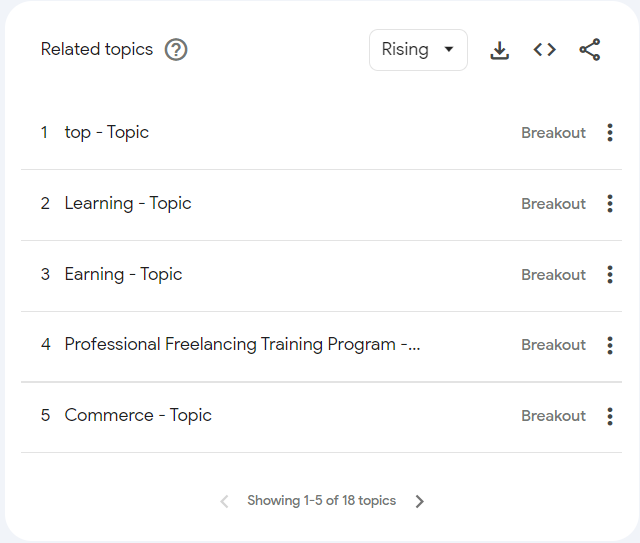The width and height of the screenshot is (640, 543).
Task: Open the 'Earning - Topic' result
Action: (x=123, y=274)
